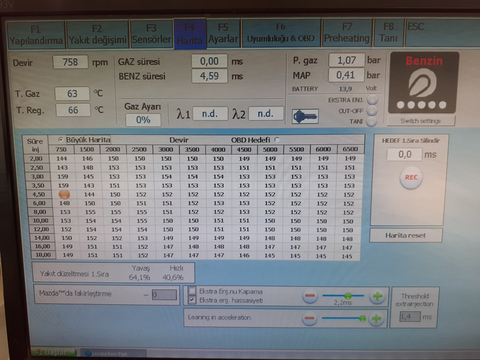Screen dimensions: 480x360
Task: Open the F3 Sensörler tab
Action: (152, 34)
